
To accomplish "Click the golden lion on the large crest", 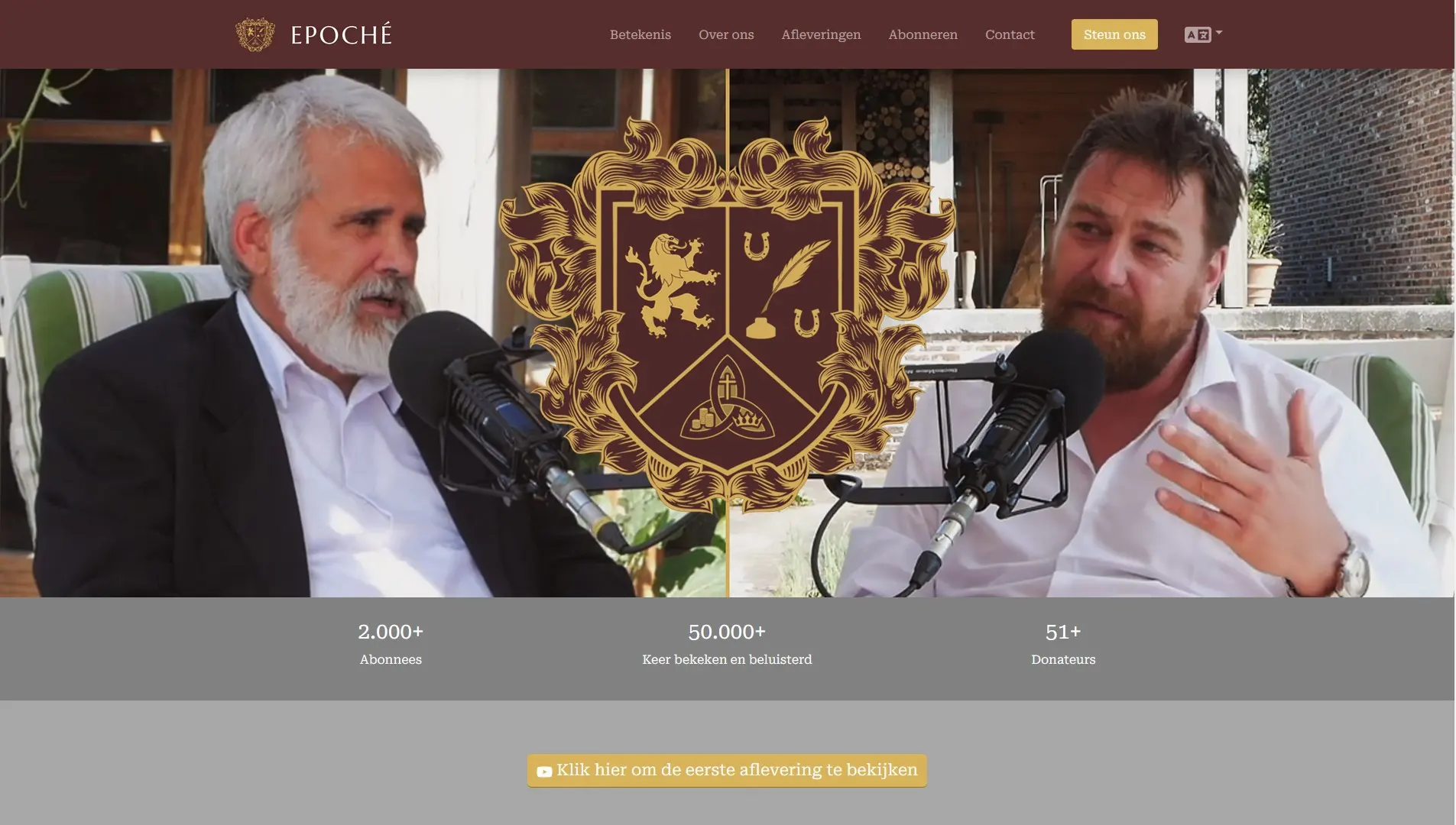I will [x=670, y=286].
